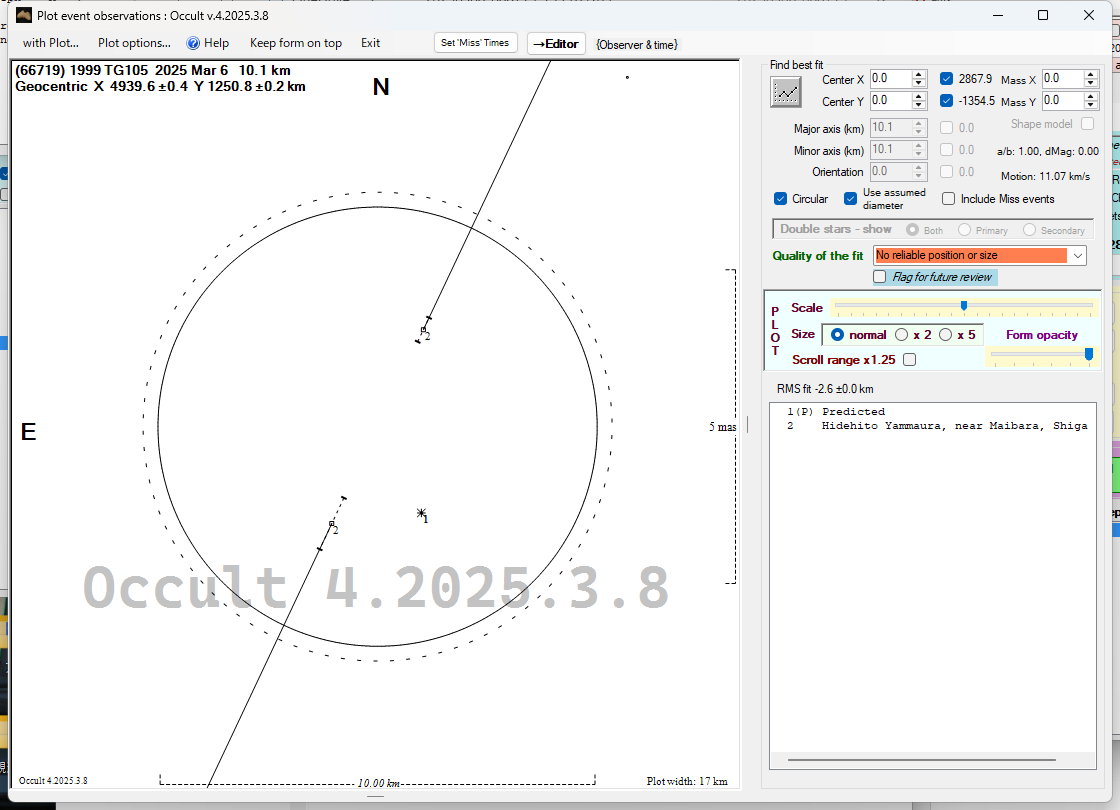Open the Plot options... menu

(x=134, y=43)
